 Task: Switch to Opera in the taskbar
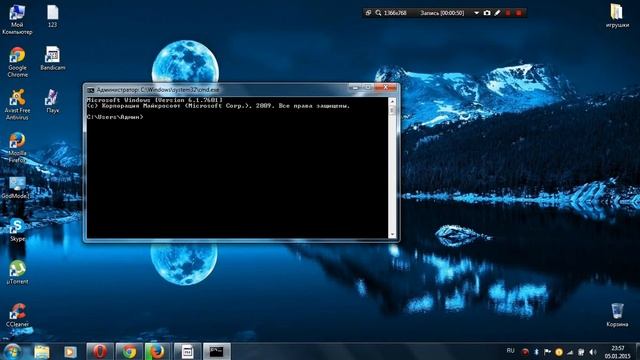coord(100,351)
